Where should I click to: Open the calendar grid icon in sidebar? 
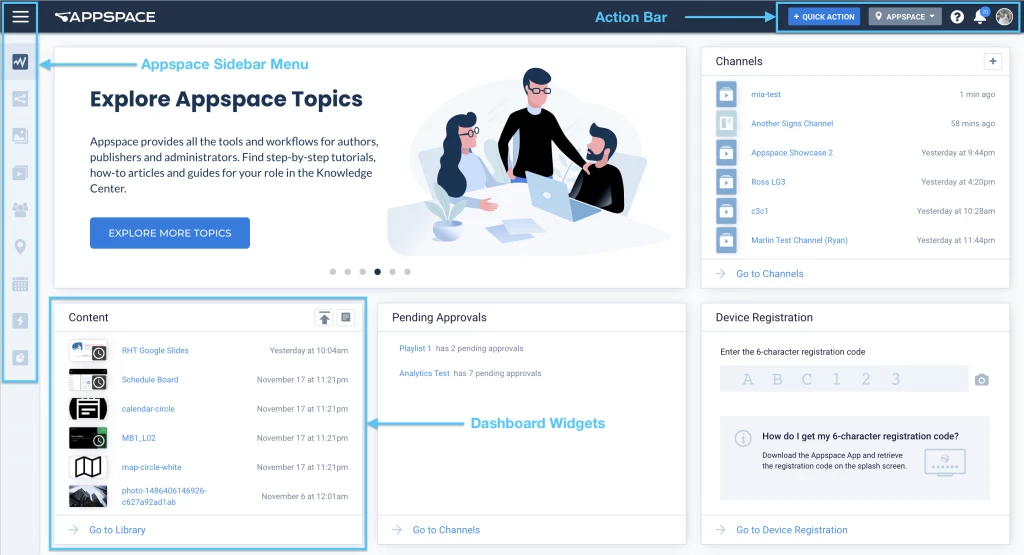tap(20, 284)
